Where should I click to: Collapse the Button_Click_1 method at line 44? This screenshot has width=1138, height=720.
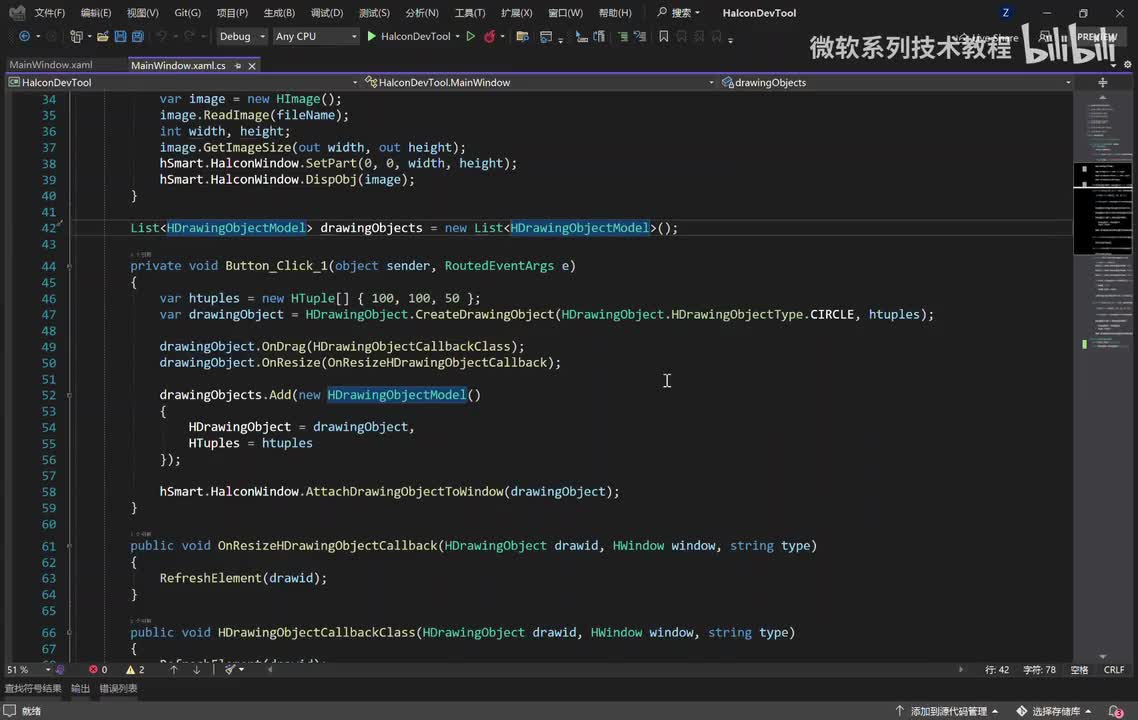[69, 266]
